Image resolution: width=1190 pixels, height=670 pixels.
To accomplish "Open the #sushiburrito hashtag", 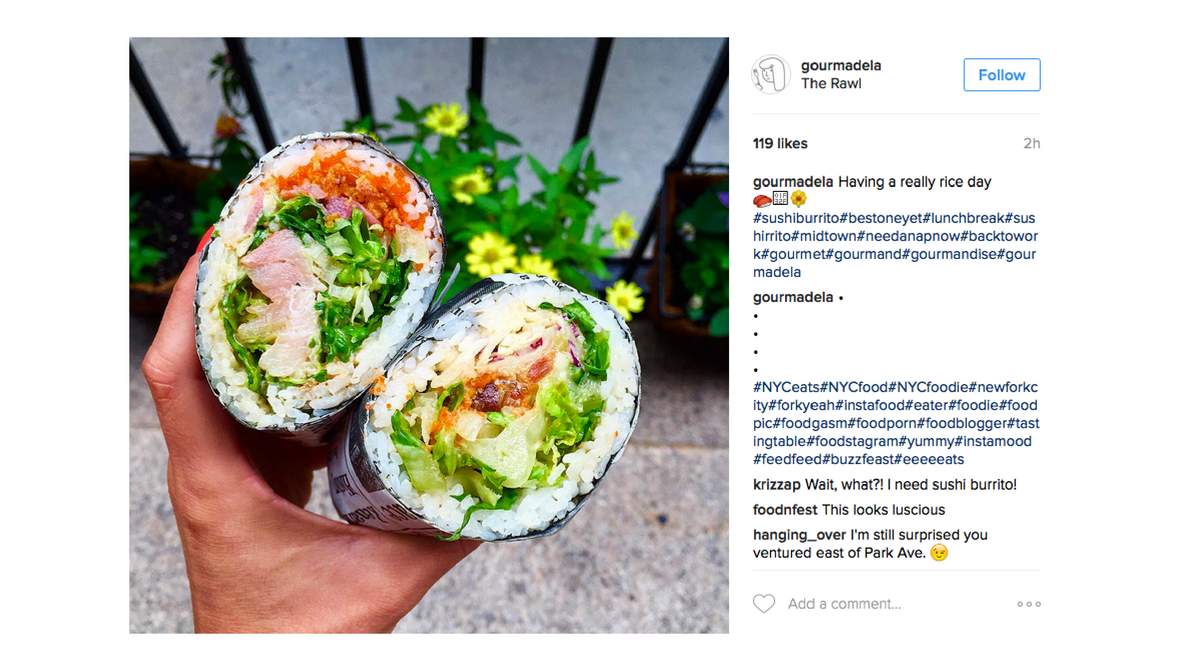I will click(x=796, y=218).
